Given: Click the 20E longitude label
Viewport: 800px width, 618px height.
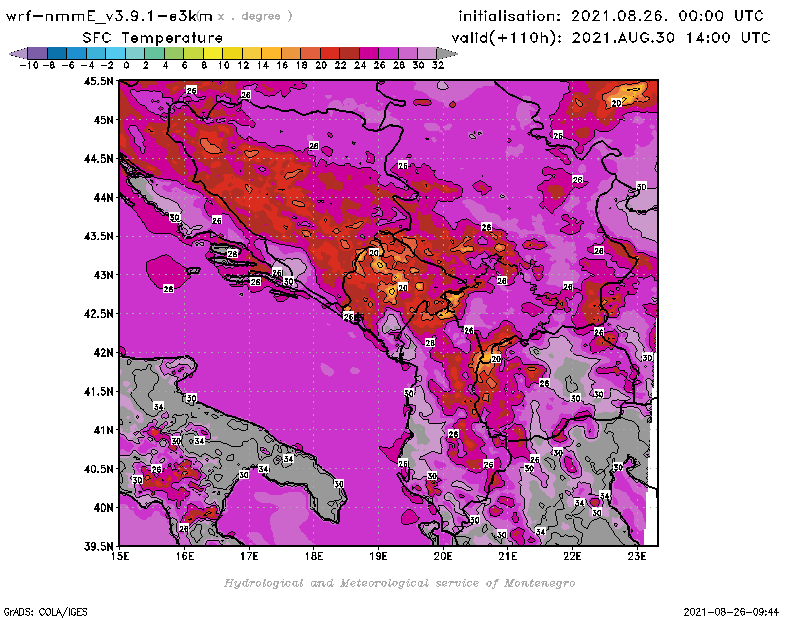Looking at the screenshot, I should (x=443, y=556).
